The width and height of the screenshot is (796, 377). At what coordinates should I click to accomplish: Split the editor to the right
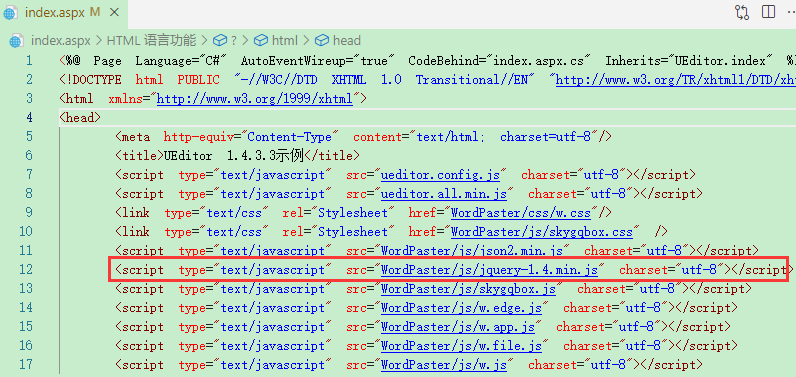click(x=769, y=12)
